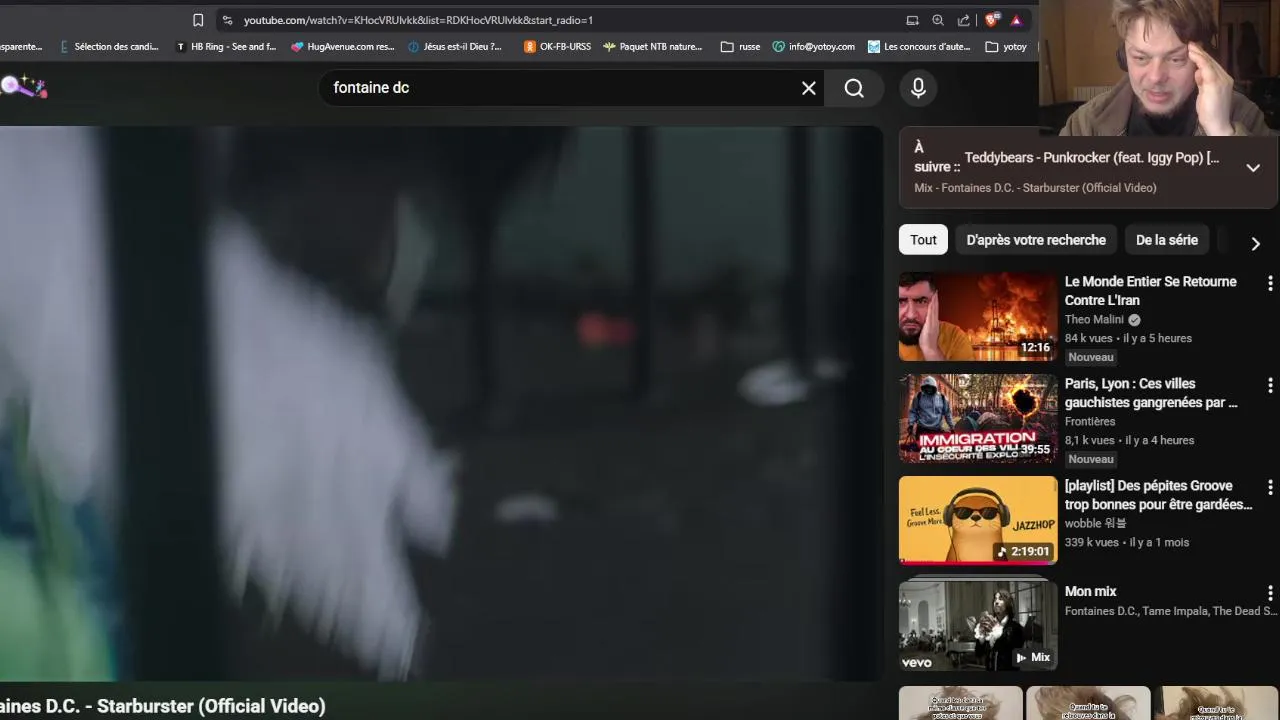Click the YouTube URL in address bar
1280x720 pixels.
click(418, 20)
